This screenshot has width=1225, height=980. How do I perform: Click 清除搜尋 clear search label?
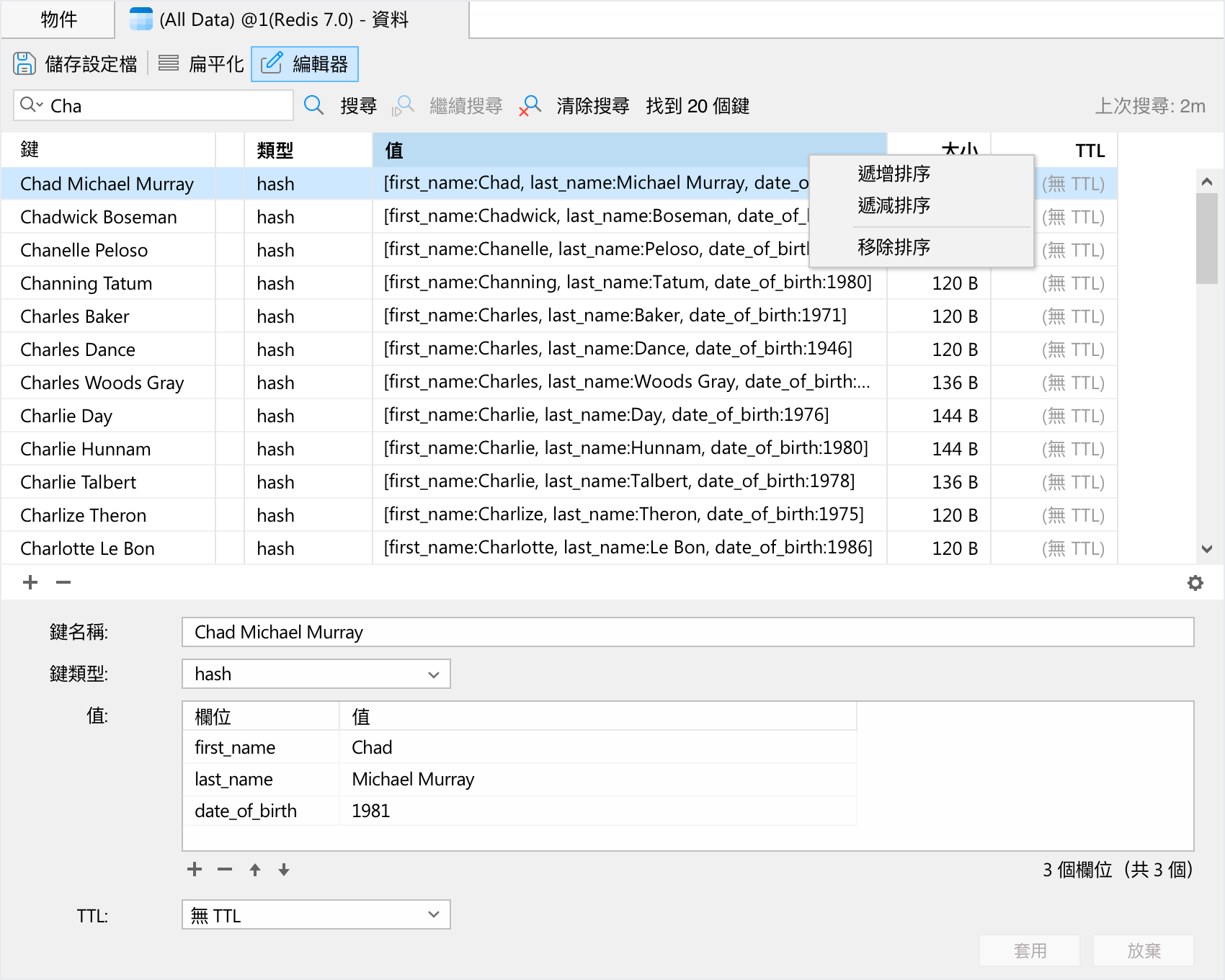(592, 106)
